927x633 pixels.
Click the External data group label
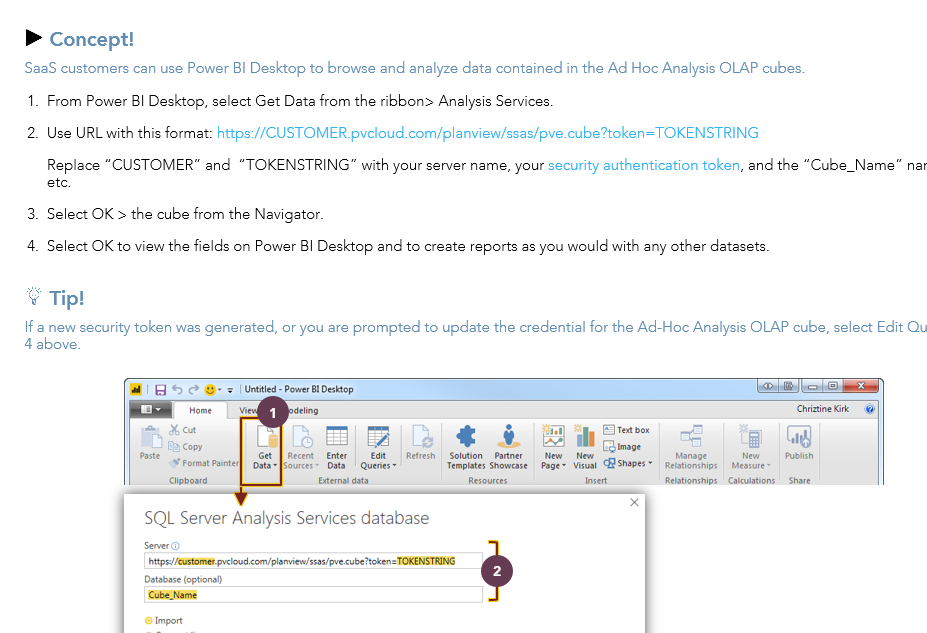coord(343,481)
